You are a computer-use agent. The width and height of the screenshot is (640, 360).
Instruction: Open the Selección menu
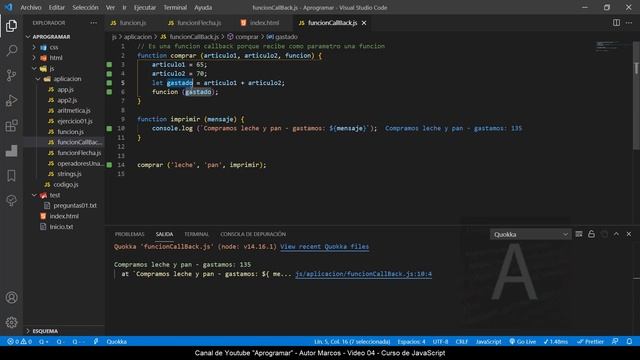pyautogui.click(x=85, y=7)
